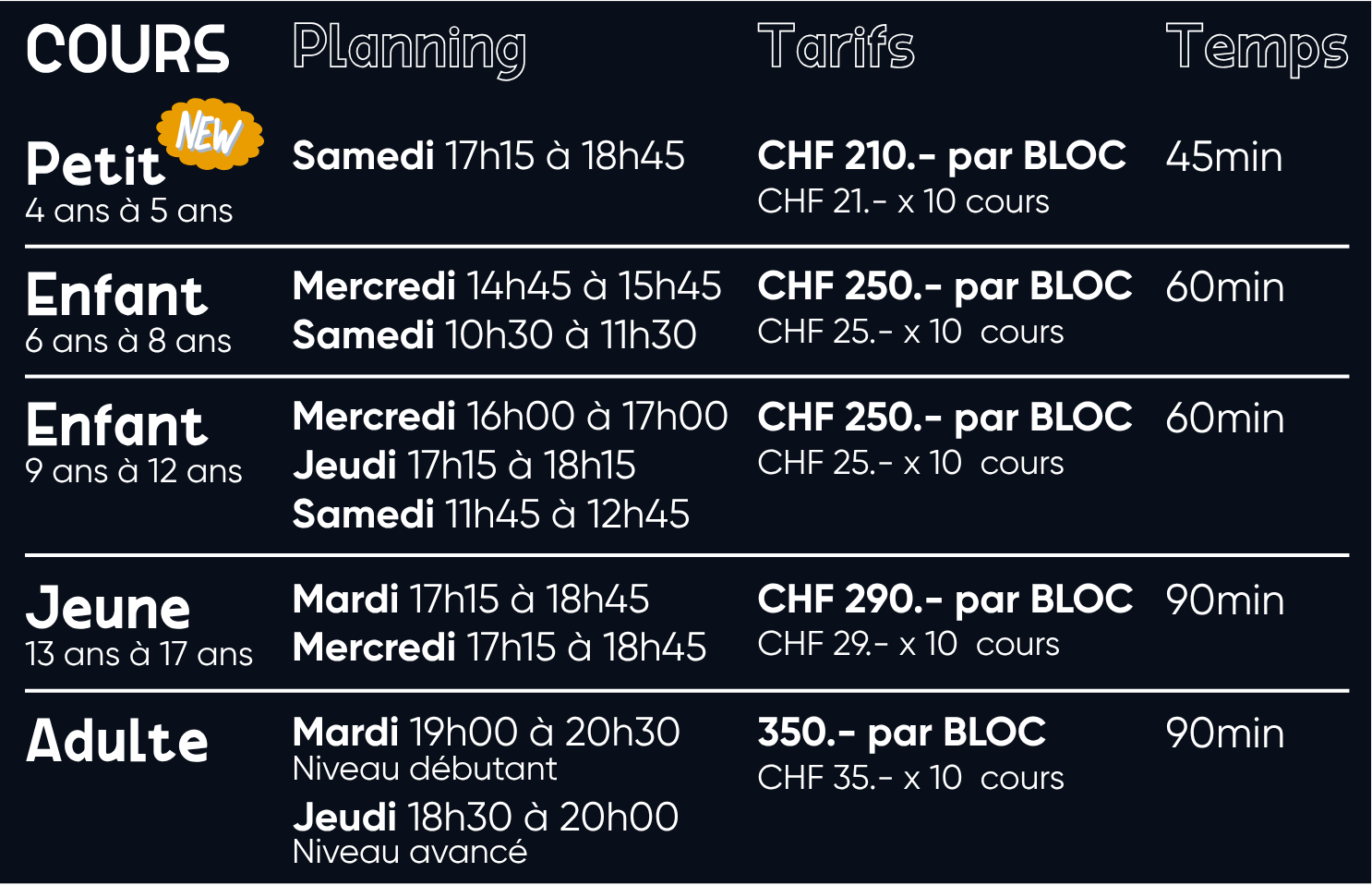This screenshot has height=885, width=1372.
Task: Click the 45min duration text
Action: coord(1224,157)
